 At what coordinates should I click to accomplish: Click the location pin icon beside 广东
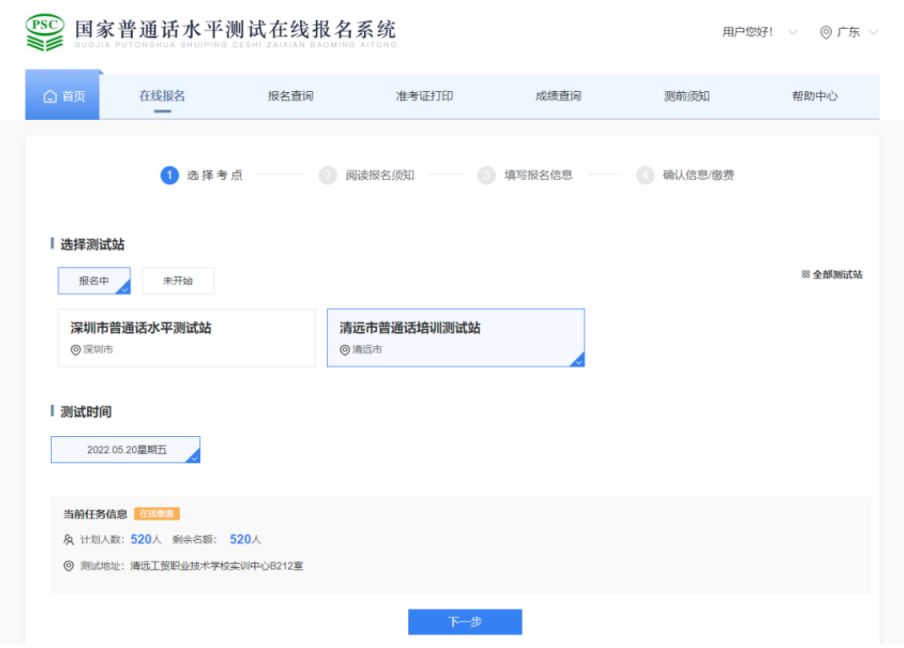pos(826,32)
